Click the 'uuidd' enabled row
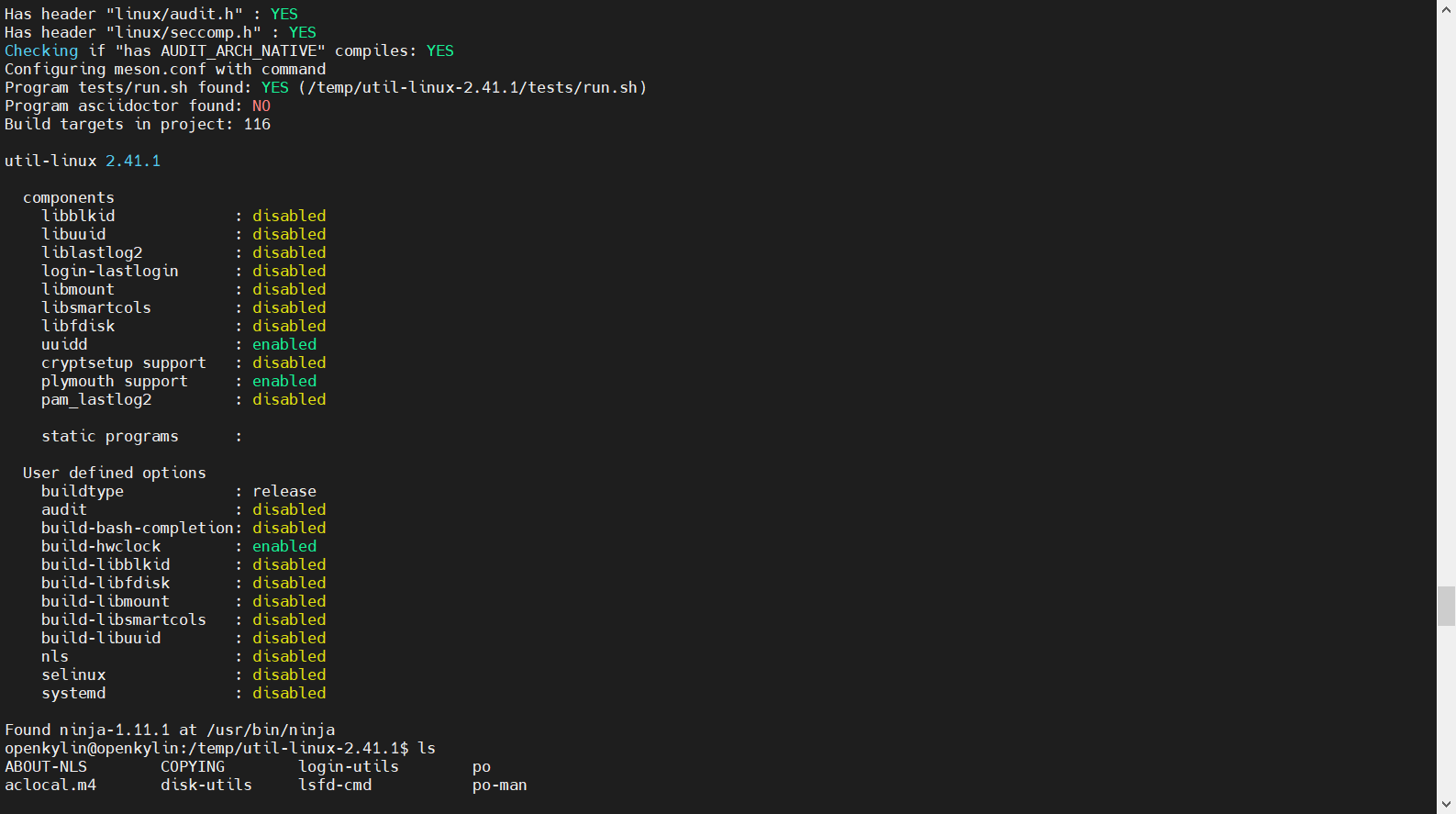This screenshot has height=814, width=1456. [179, 344]
